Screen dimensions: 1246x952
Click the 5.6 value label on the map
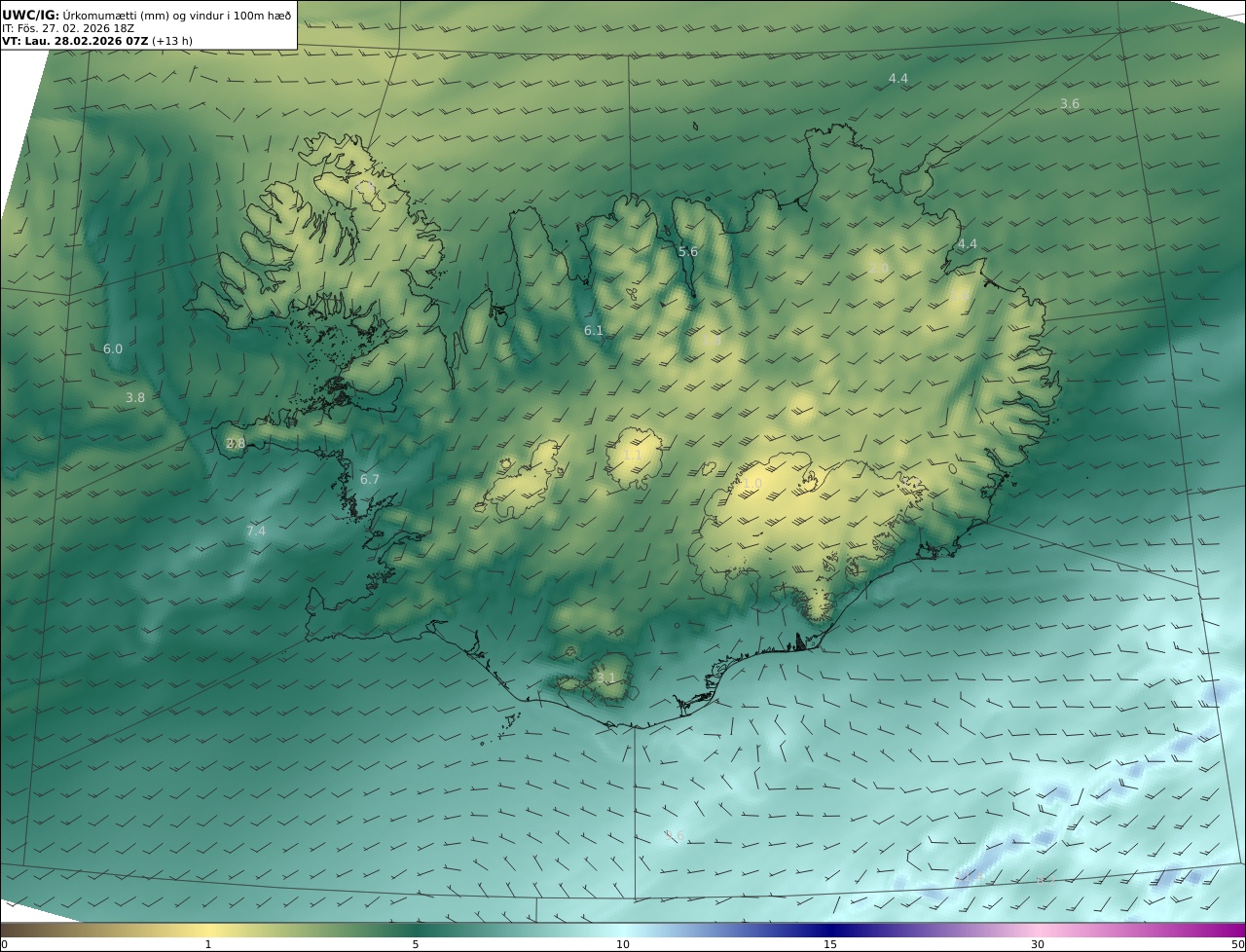[687, 252]
